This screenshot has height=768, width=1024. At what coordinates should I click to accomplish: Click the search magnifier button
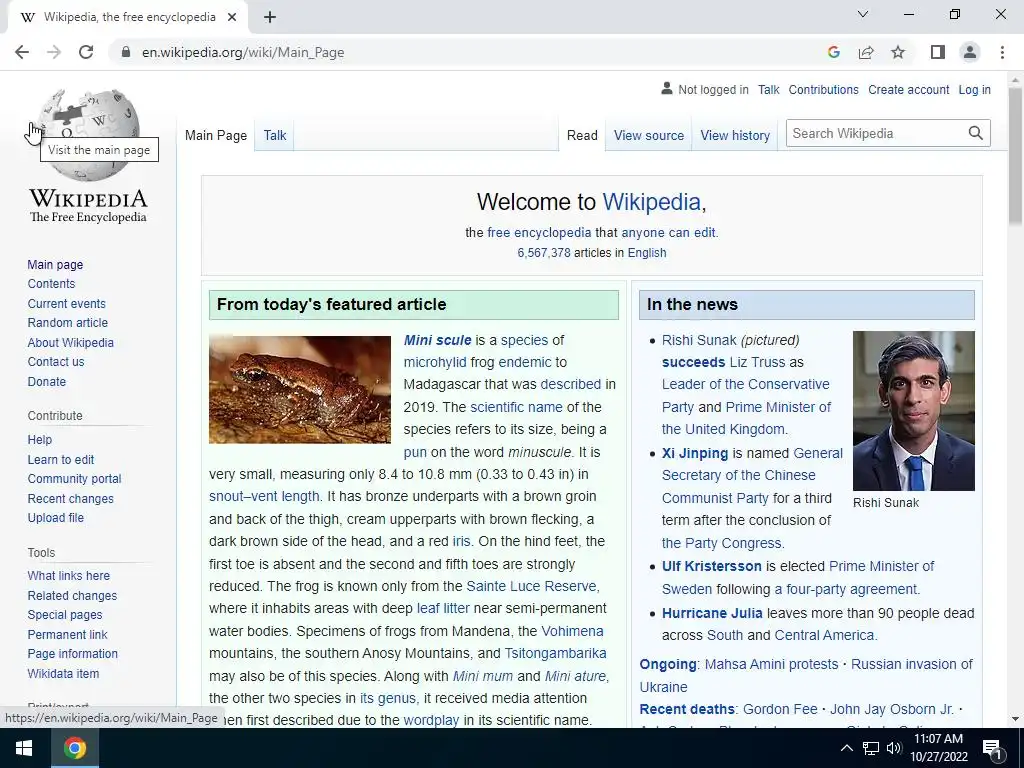[975, 133]
